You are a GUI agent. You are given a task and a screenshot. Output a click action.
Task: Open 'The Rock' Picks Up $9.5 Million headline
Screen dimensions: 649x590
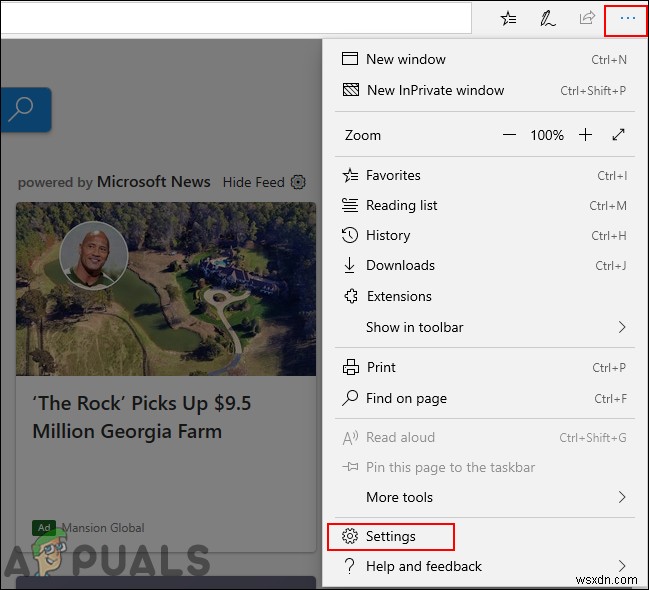[142, 417]
